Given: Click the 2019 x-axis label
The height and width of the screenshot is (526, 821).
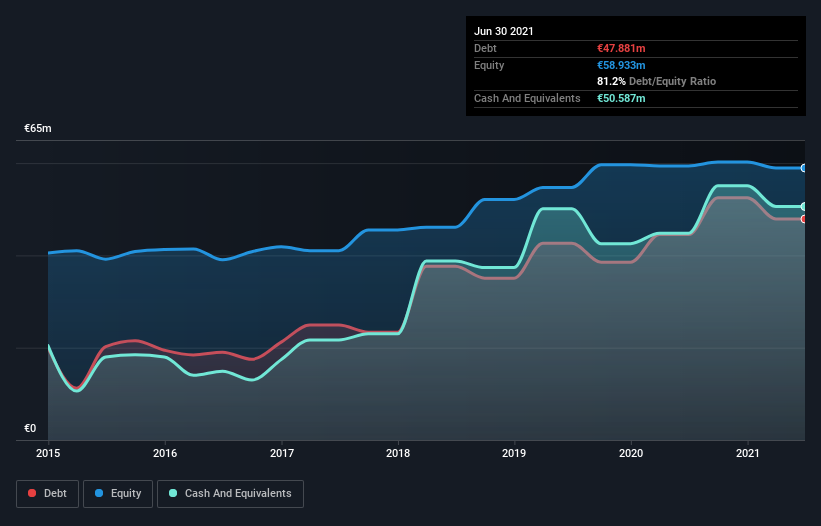Looking at the screenshot, I should click(514, 453).
